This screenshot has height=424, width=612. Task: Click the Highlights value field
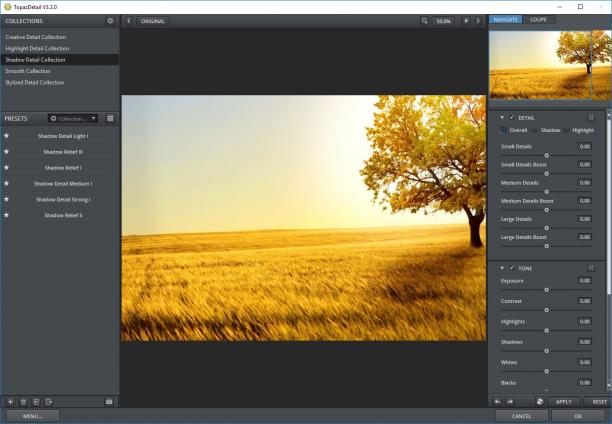point(585,321)
